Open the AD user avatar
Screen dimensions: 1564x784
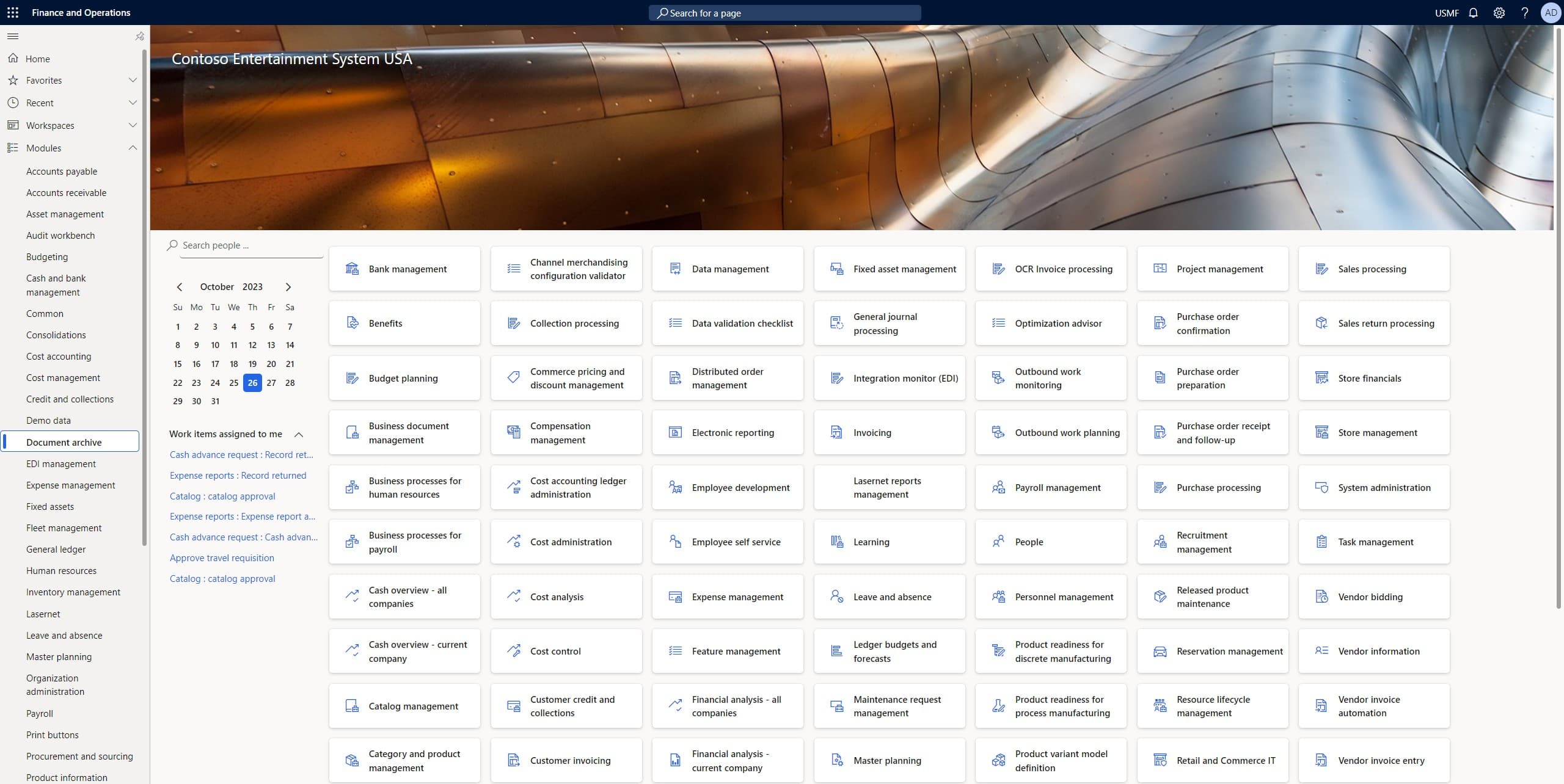(1551, 12)
